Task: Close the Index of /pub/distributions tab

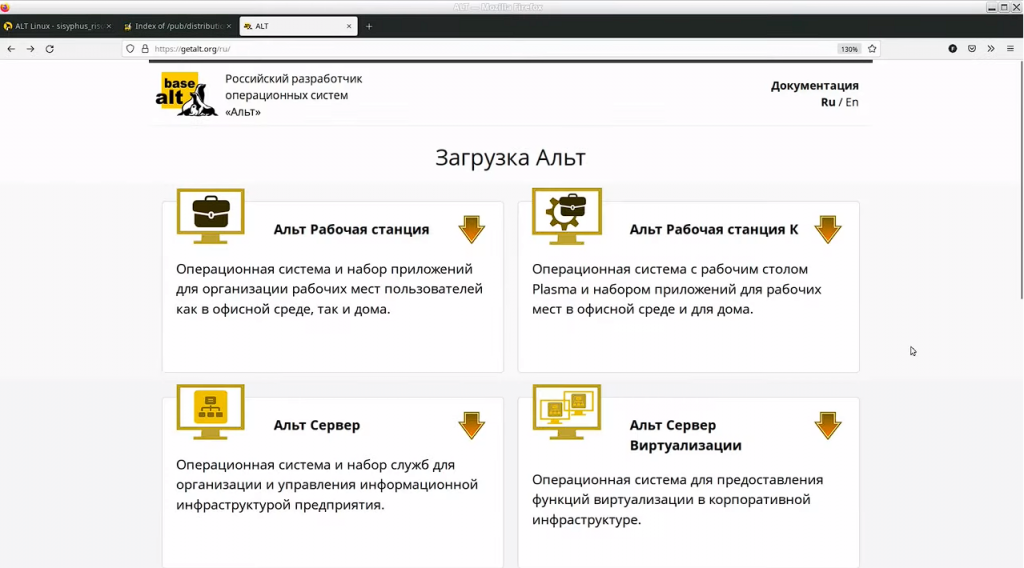Action: point(229,26)
